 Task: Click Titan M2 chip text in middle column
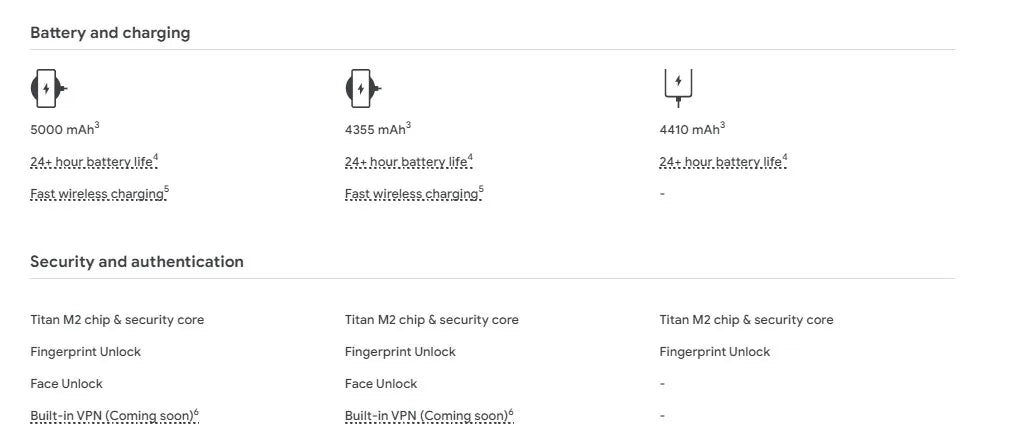click(x=431, y=320)
